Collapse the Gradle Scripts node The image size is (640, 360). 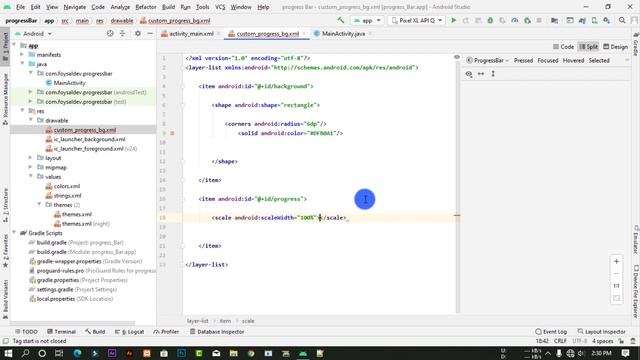tap(14, 233)
